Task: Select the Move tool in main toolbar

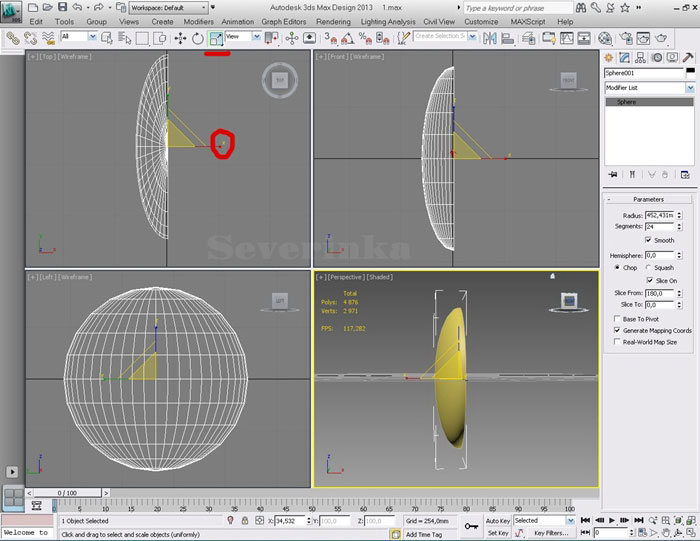Action: coord(180,38)
